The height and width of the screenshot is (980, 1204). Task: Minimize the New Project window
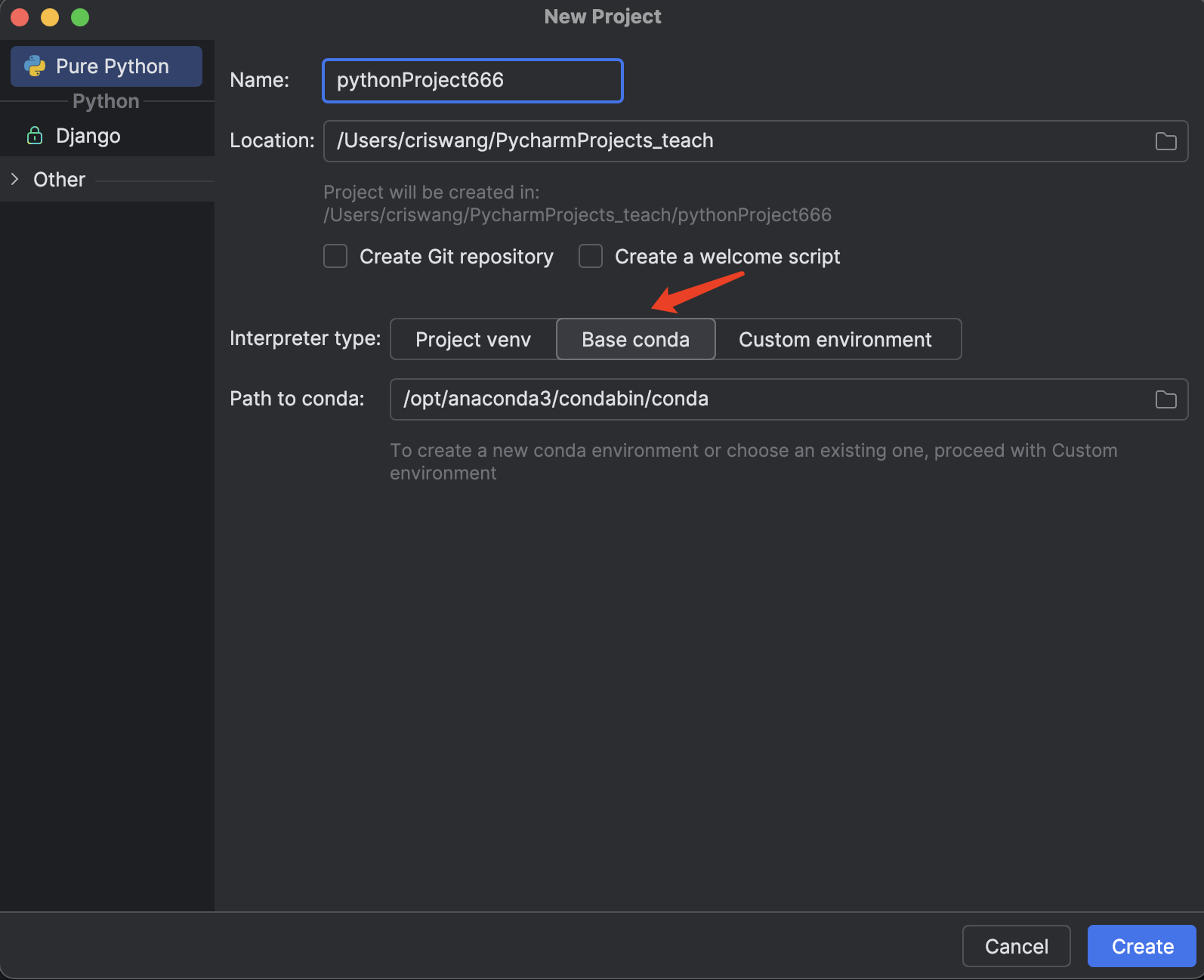tap(50, 17)
